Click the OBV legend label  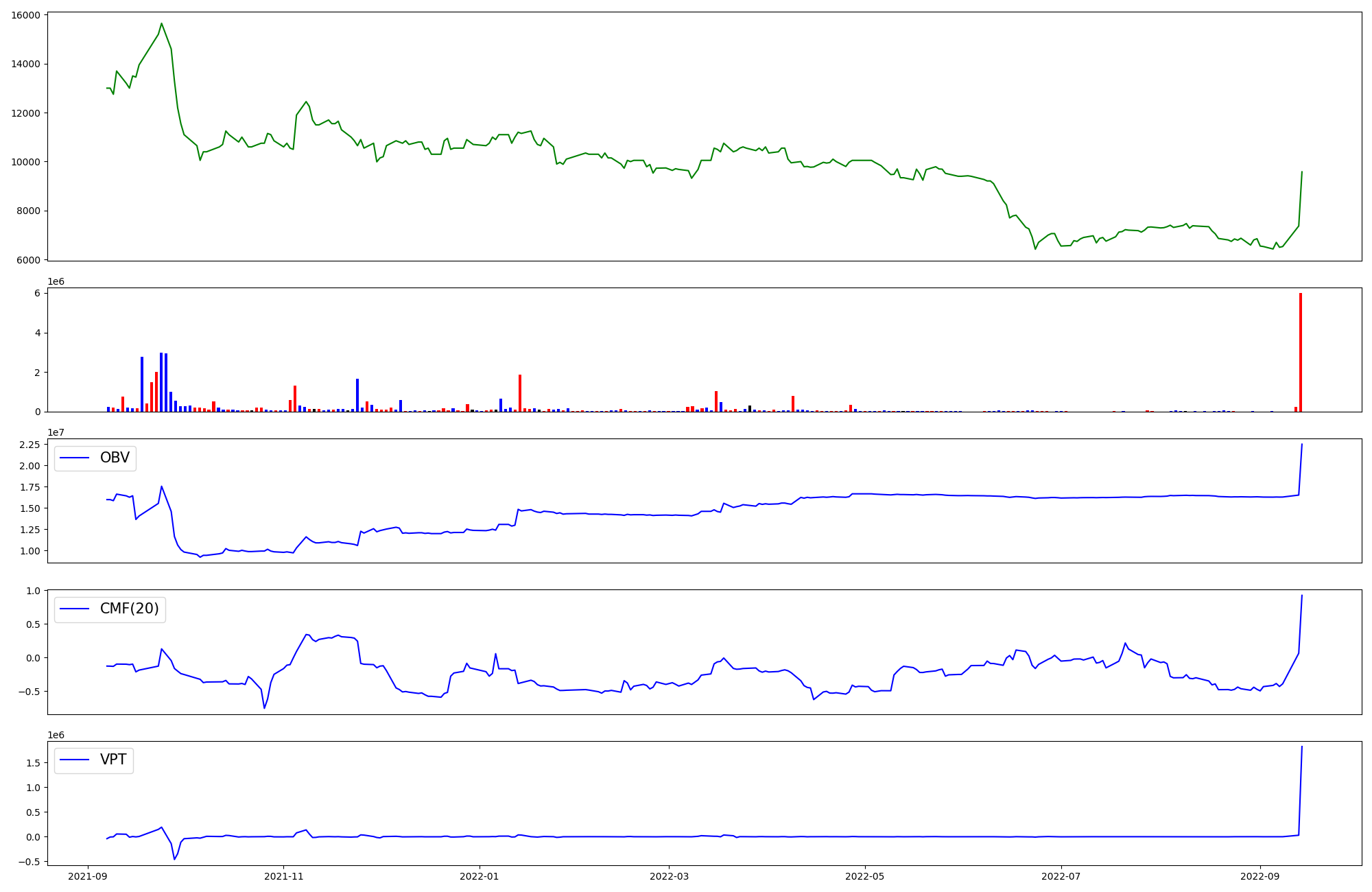coord(115,458)
